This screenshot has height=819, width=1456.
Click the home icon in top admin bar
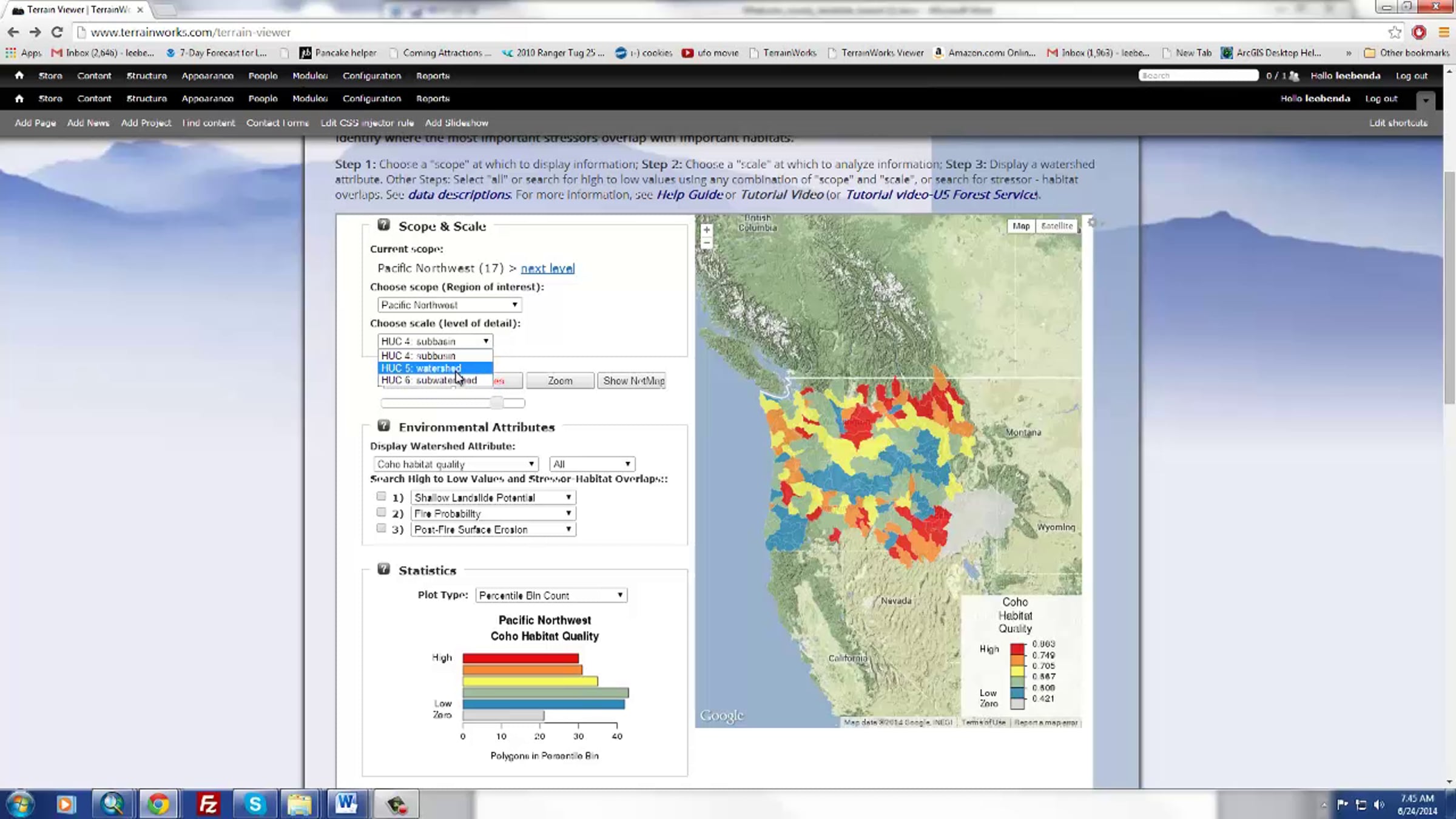(x=19, y=75)
